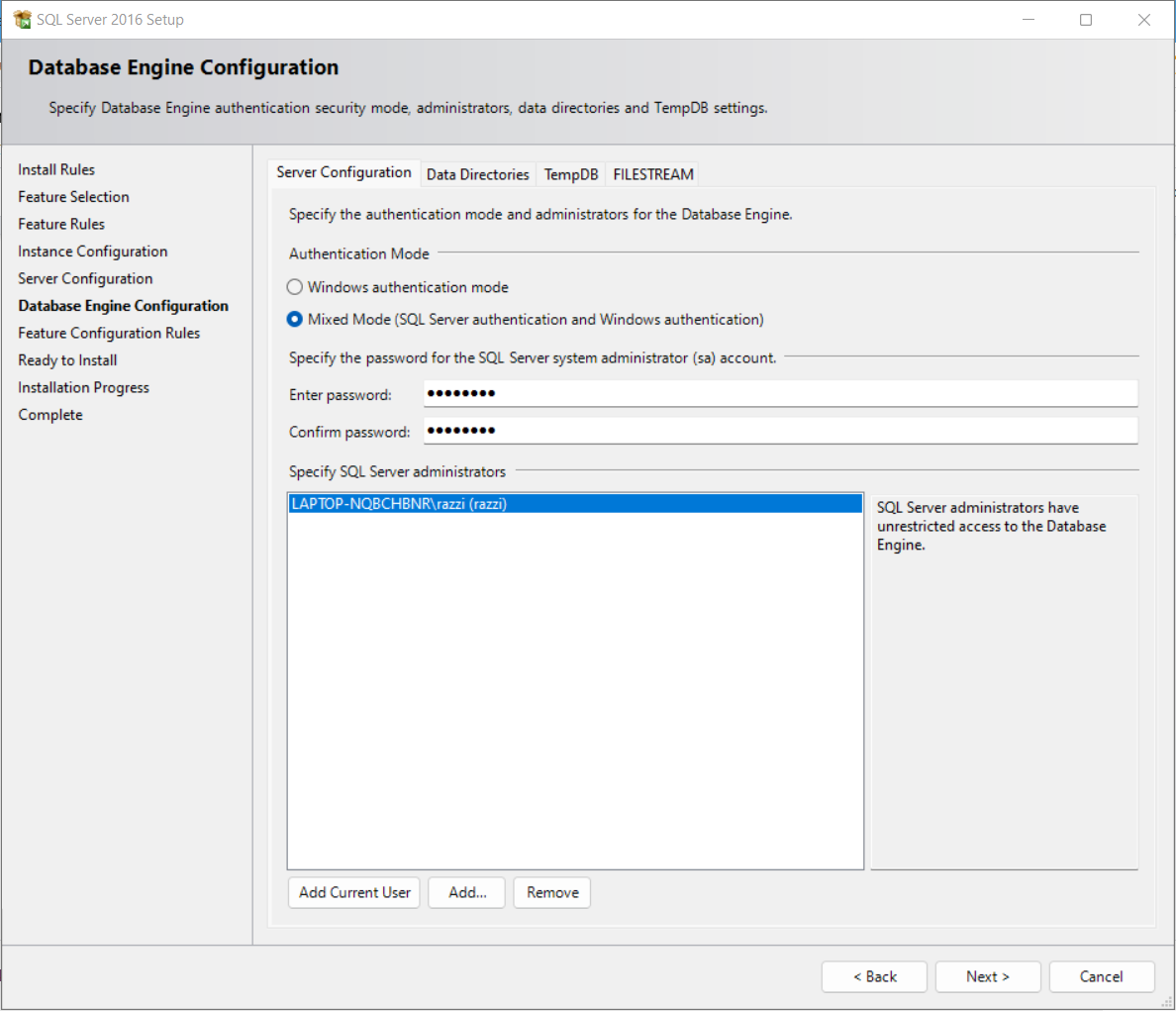This screenshot has height=1011, width=1176.
Task: Click the Enter password field
Action: [780, 394]
